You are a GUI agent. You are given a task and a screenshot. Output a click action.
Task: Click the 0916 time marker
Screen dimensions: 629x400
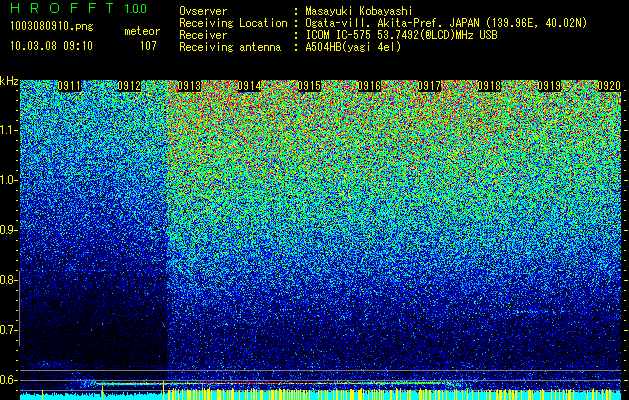369,86
